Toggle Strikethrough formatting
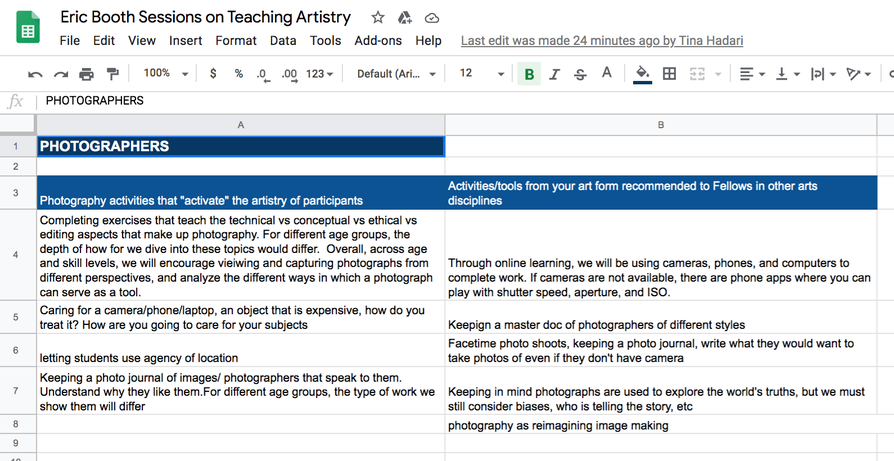 (x=580, y=74)
